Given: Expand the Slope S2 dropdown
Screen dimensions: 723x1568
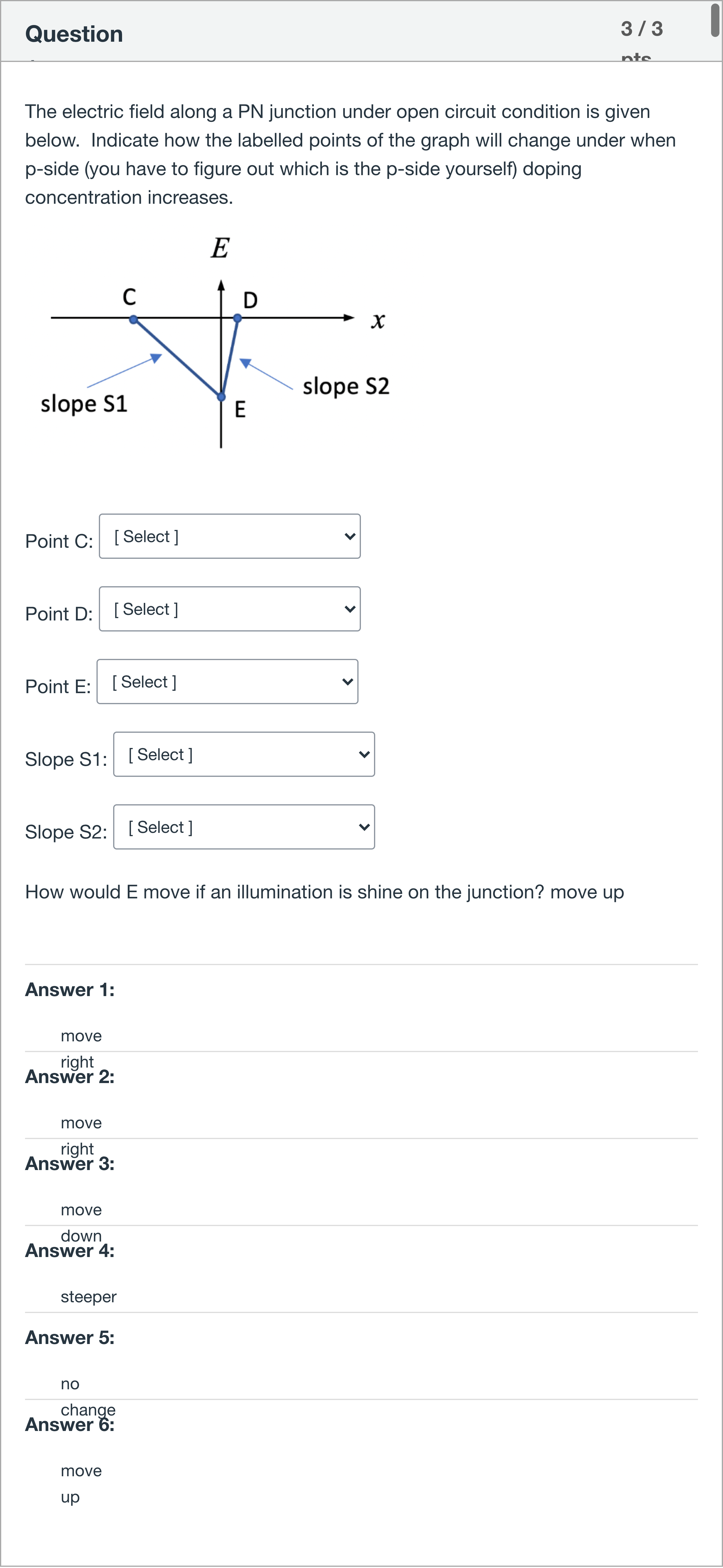Looking at the screenshot, I should (x=244, y=827).
